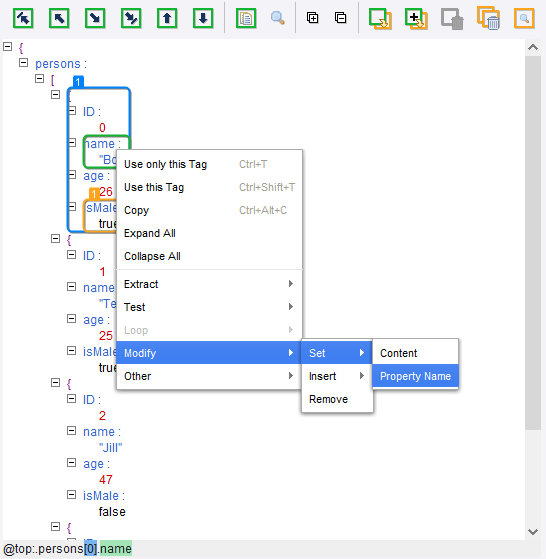
Task: Collapse the ID node with value 2
Action: pos(72,399)
